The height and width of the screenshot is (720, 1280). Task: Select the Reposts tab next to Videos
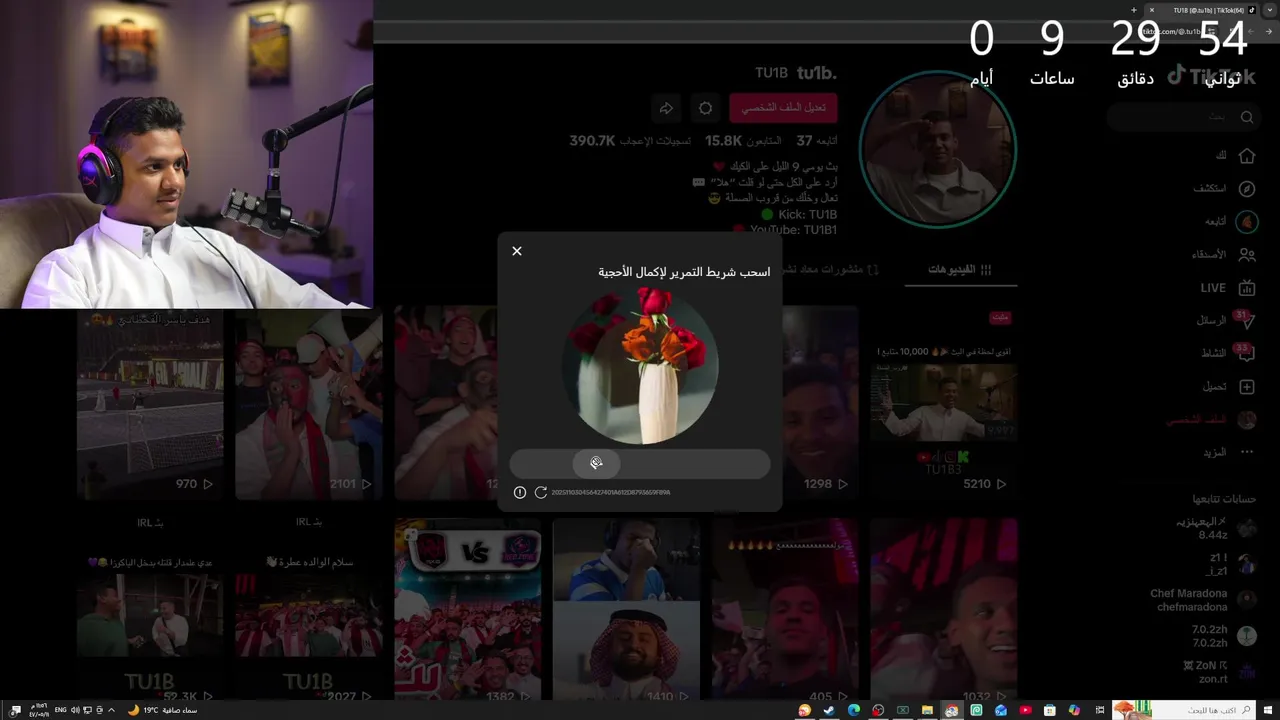coord(830,270)
